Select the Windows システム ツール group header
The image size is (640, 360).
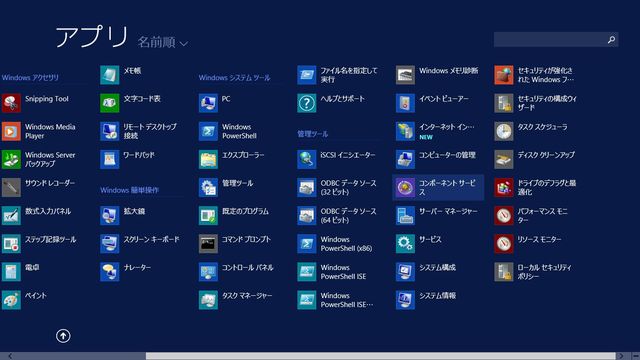click(x=234, y=78)
